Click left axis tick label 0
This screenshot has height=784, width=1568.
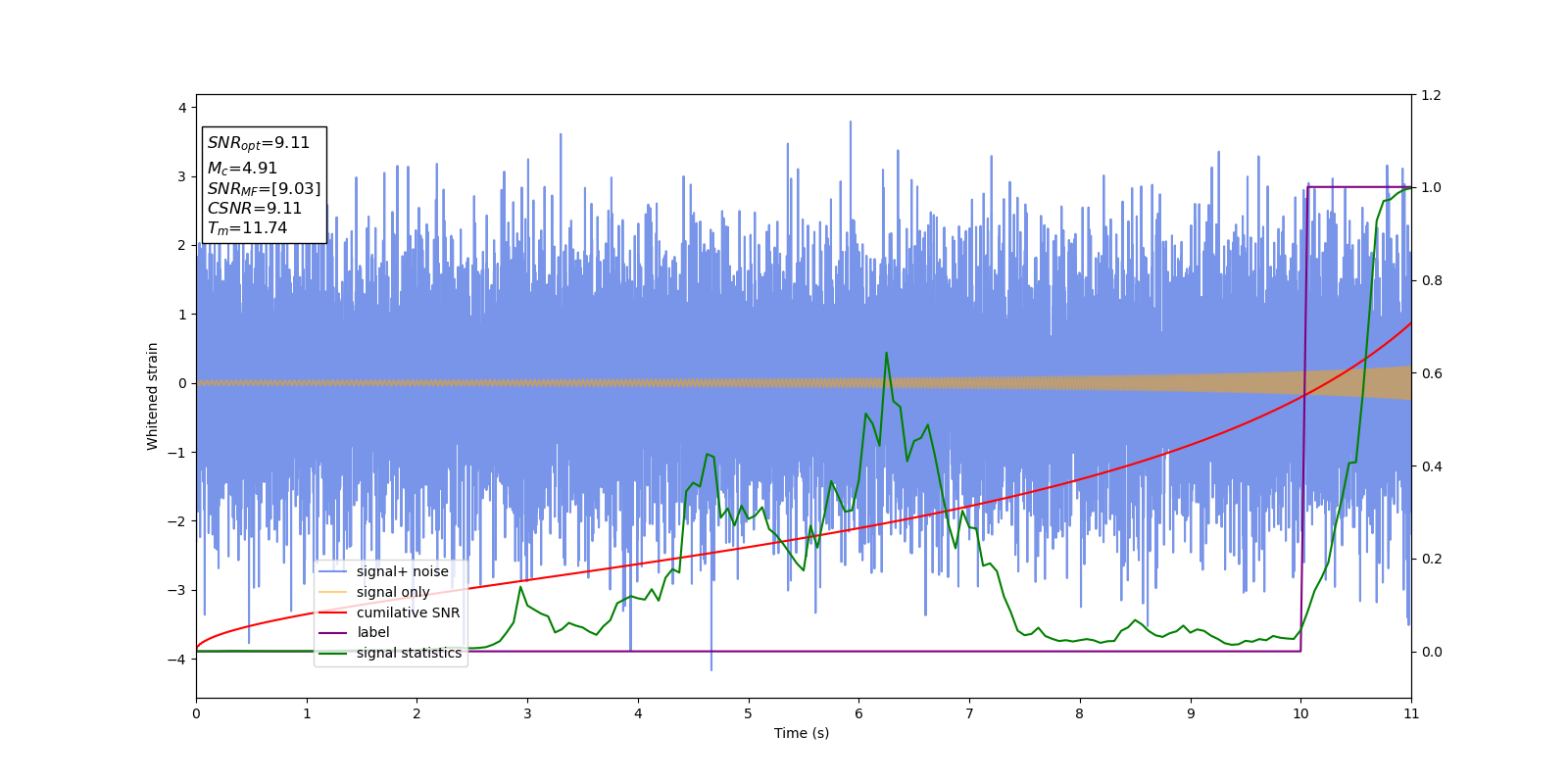(182, 383)
